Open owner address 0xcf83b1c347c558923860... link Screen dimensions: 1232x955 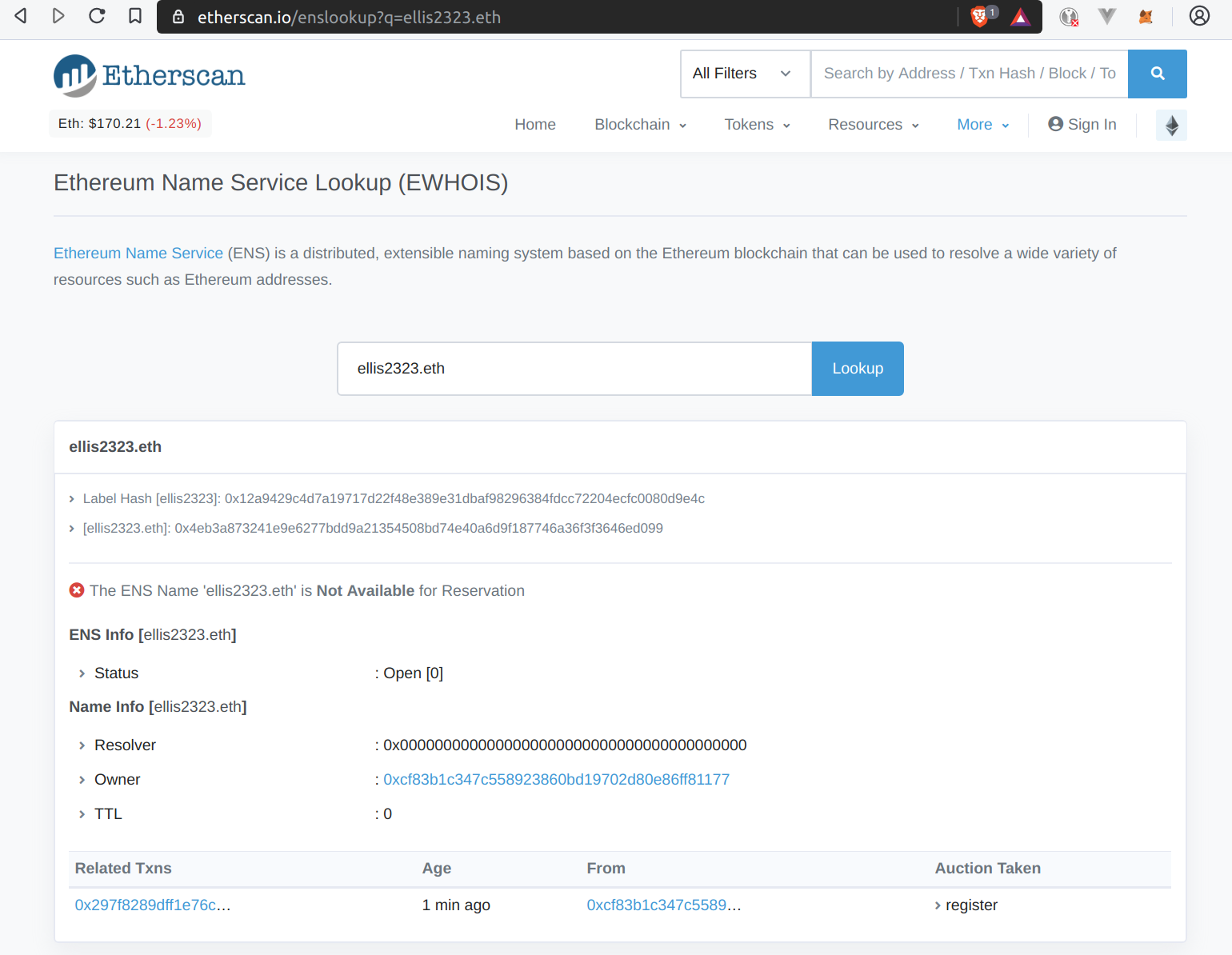[x=556, y=780]
